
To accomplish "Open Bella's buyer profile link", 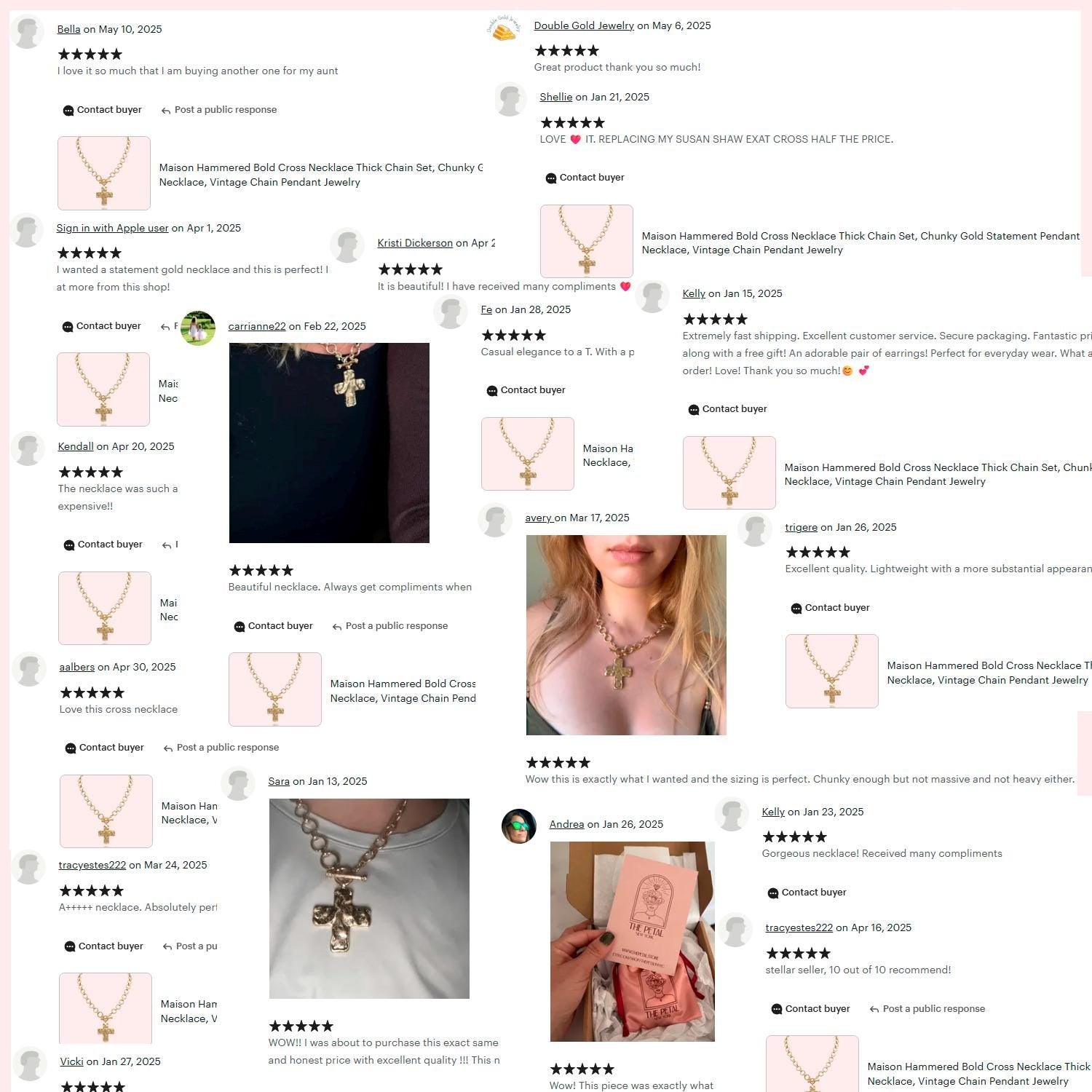I will (x=68, y=29).
